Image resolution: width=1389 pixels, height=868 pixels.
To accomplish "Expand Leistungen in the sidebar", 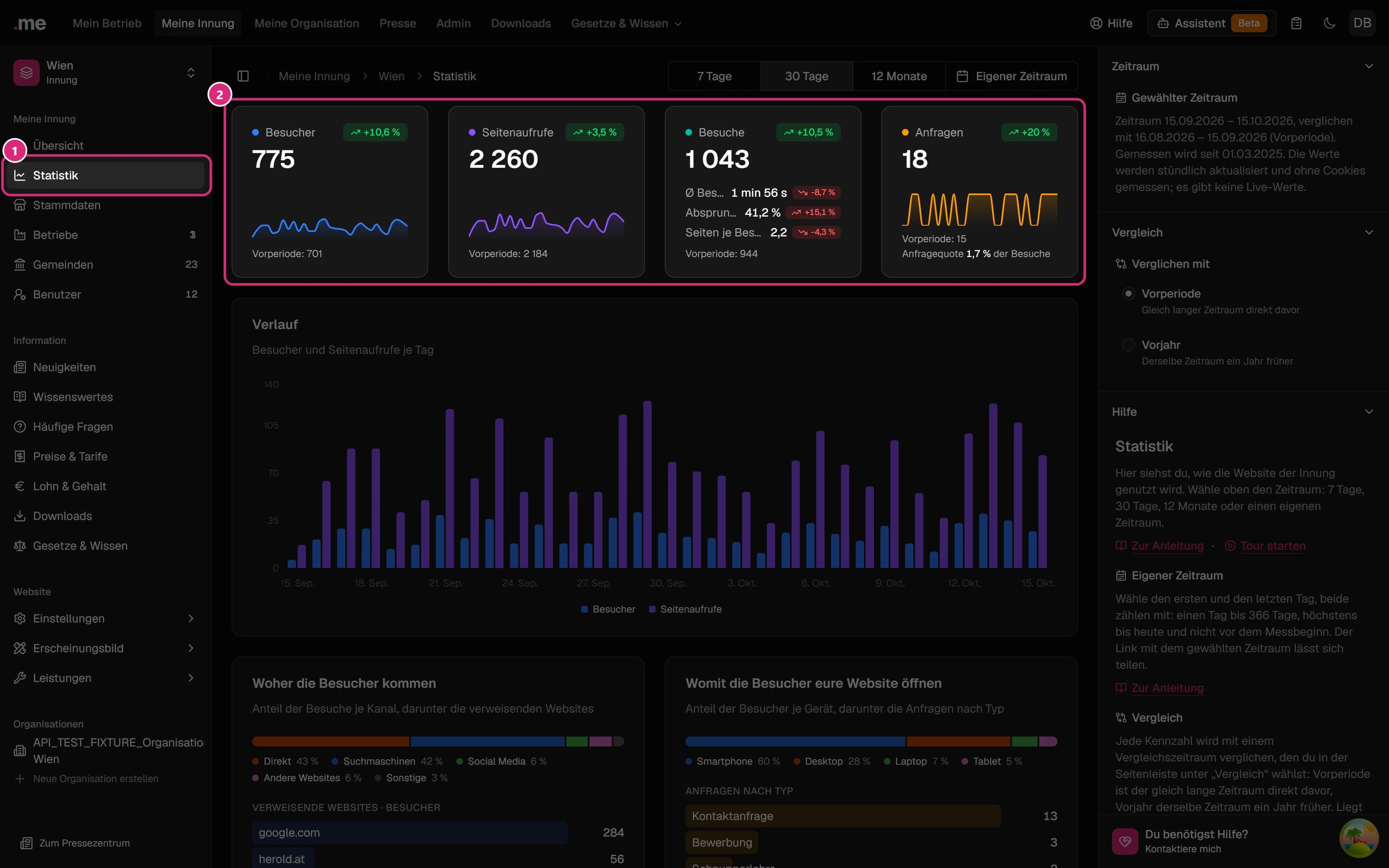I will [106, 678].
